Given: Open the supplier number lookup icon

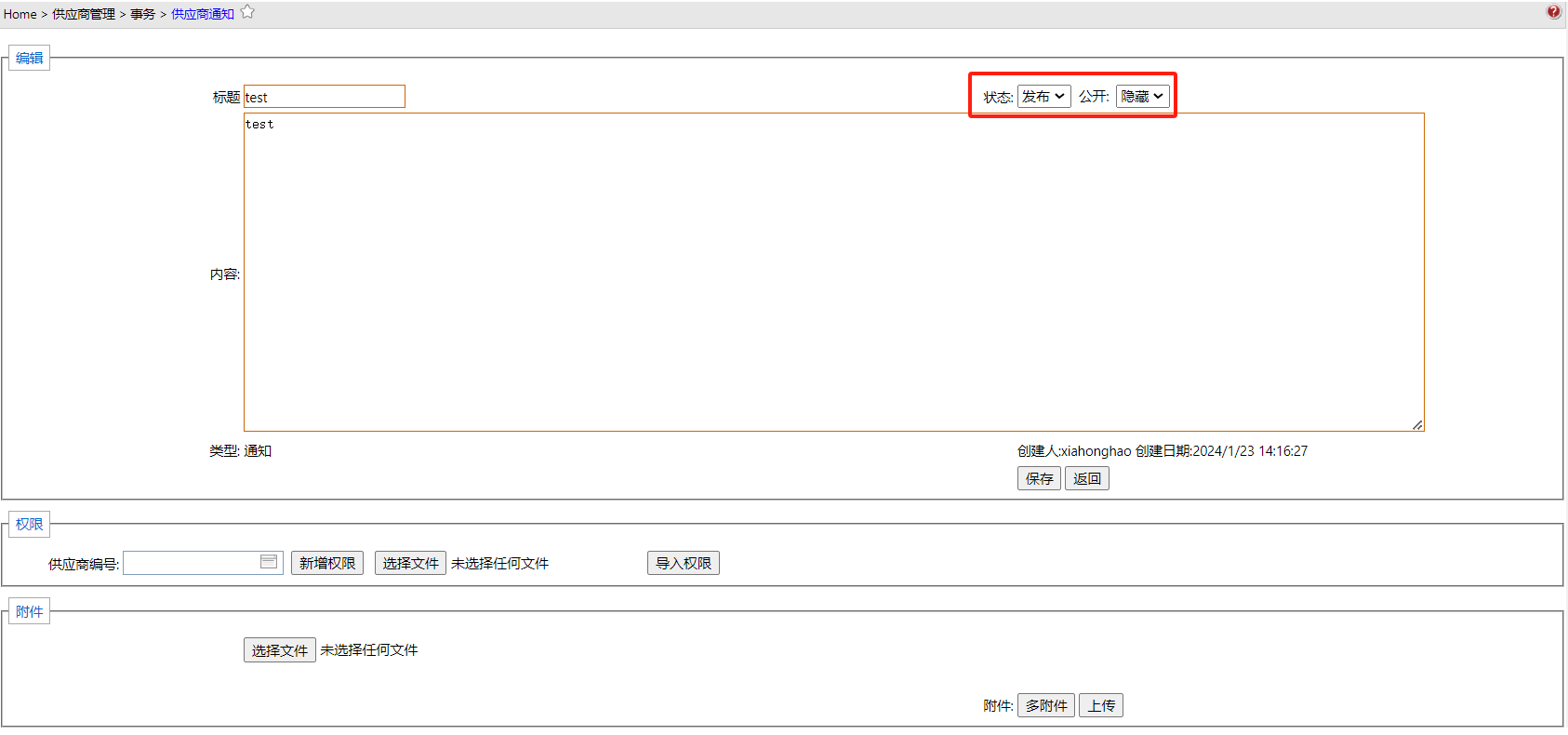Looking at the screenshot, I should [269, 562].
